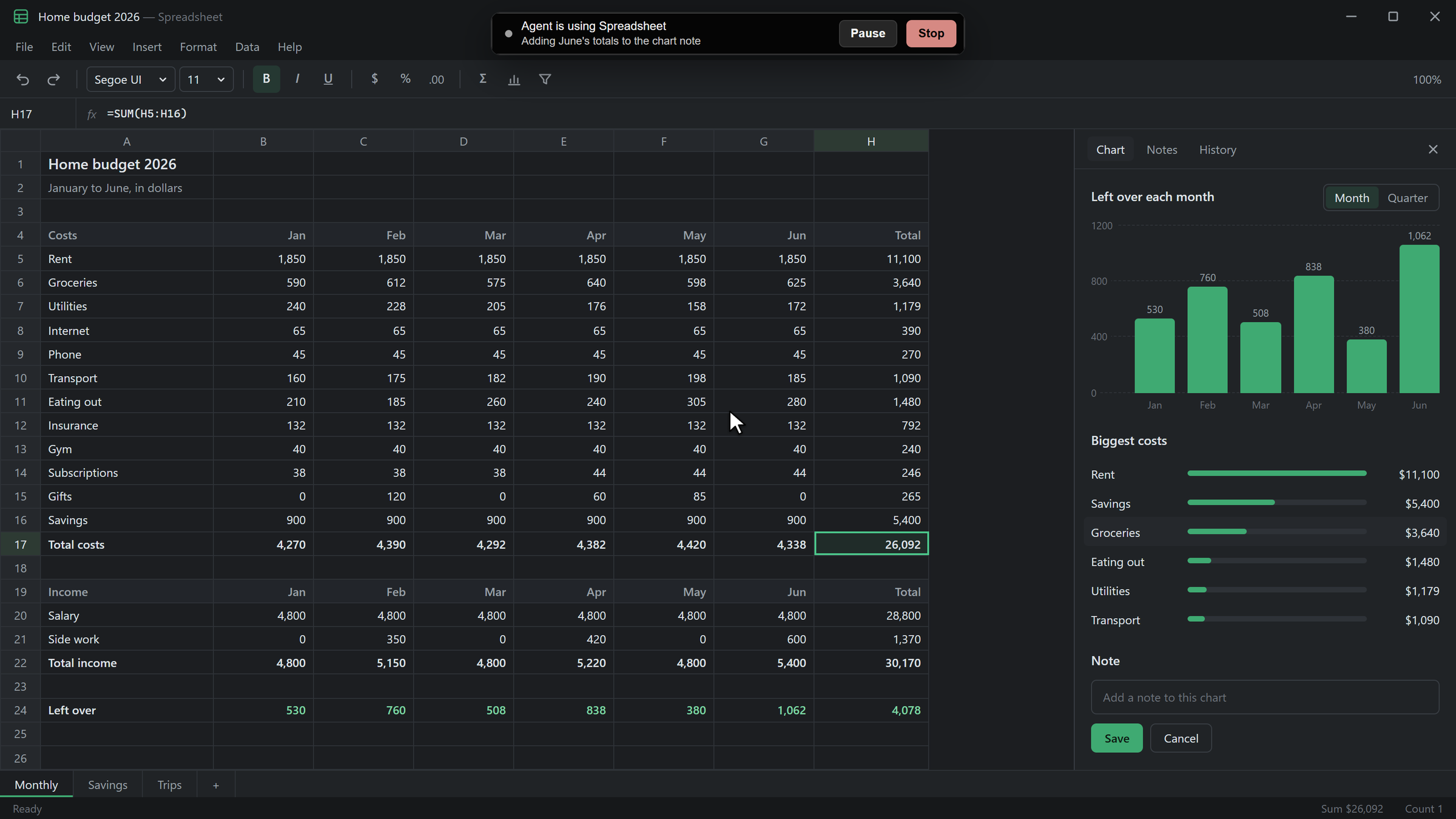Open the Savings sheet tab
Viewport: 1456px width, 819px height.
[108, 785]
